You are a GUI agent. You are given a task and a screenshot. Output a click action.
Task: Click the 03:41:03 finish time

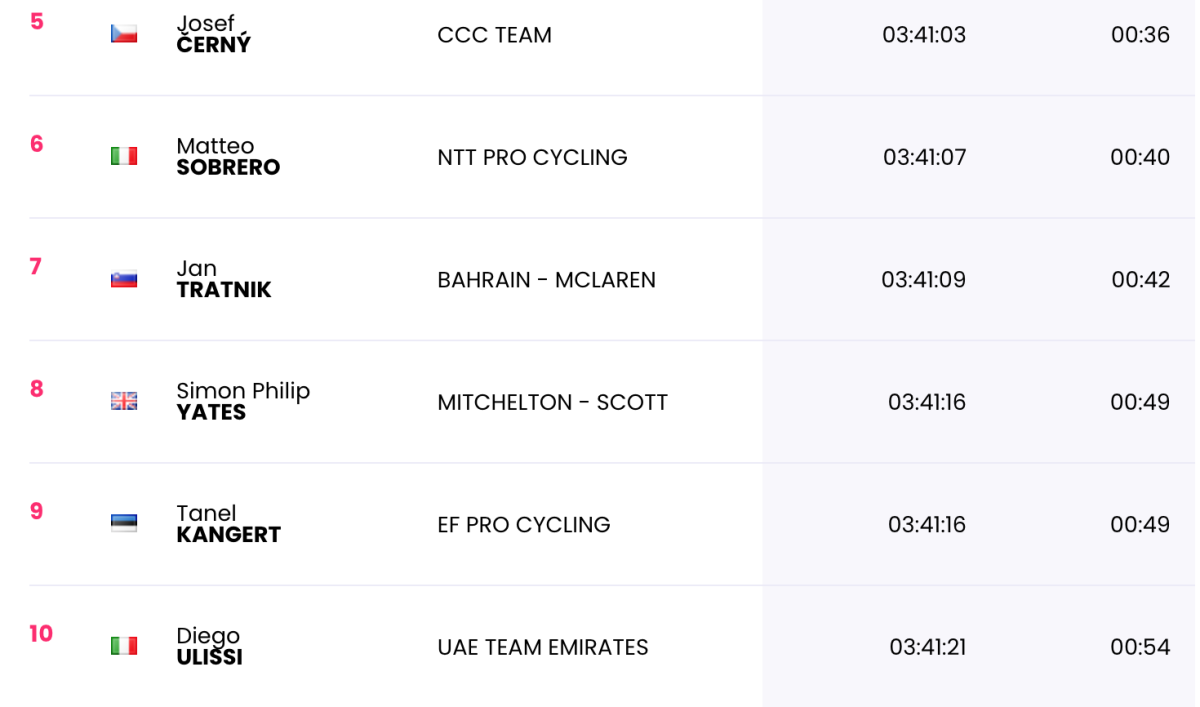(924, 35)
